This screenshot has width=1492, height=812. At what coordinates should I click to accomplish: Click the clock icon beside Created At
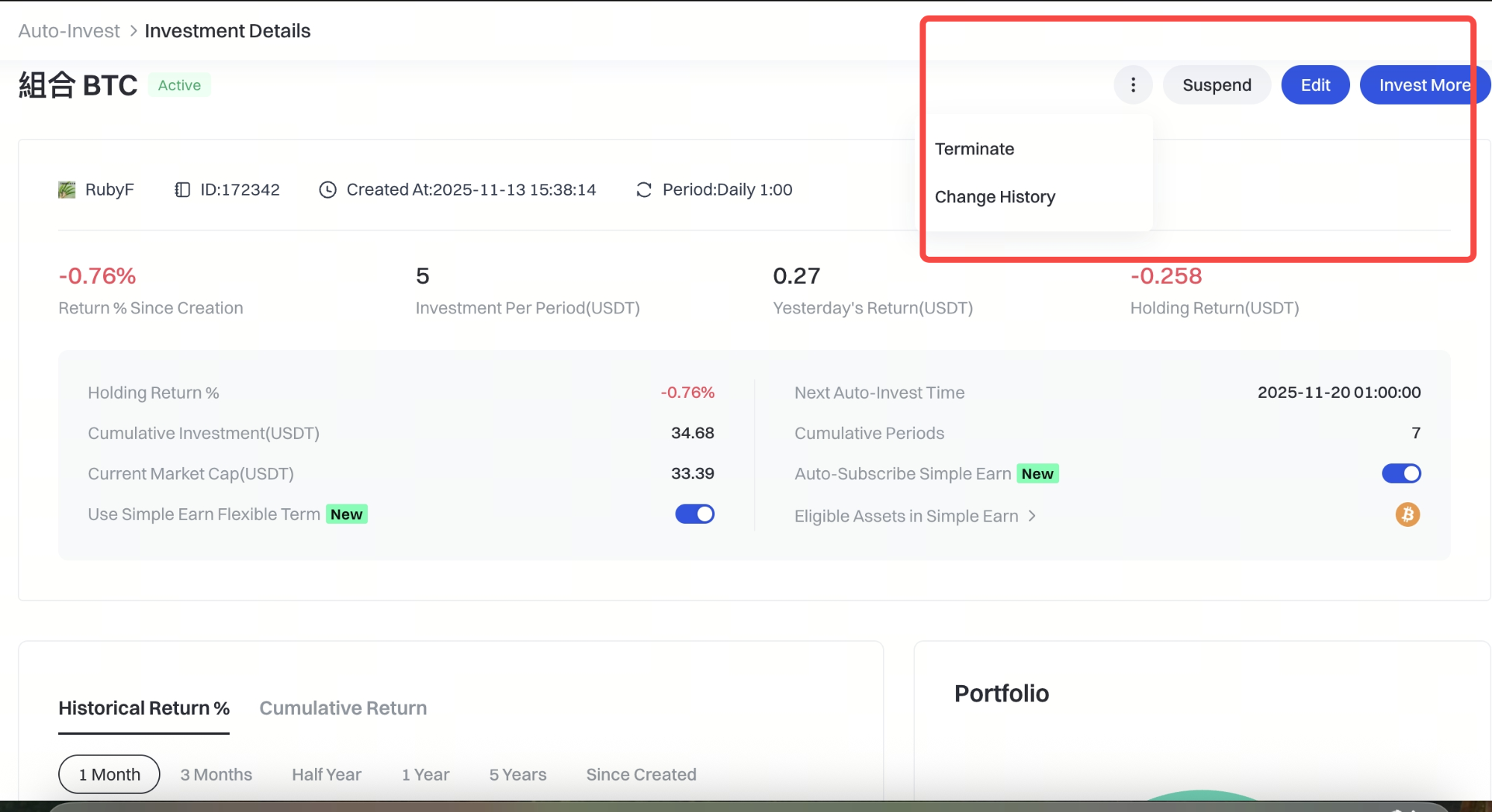[328, 190]
